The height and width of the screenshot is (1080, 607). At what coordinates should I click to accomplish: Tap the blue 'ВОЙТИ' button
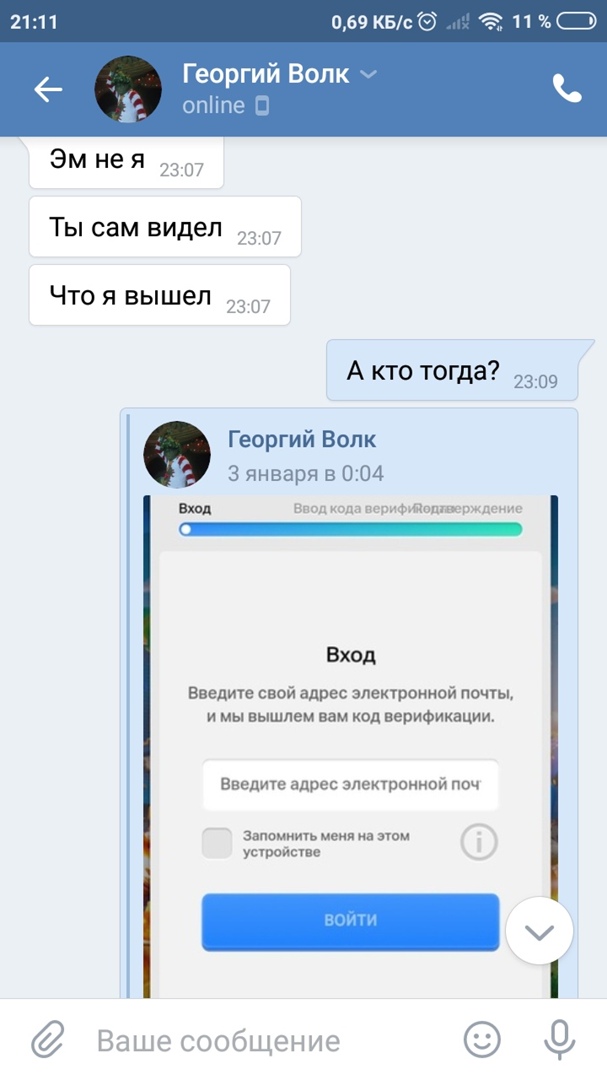350,922
